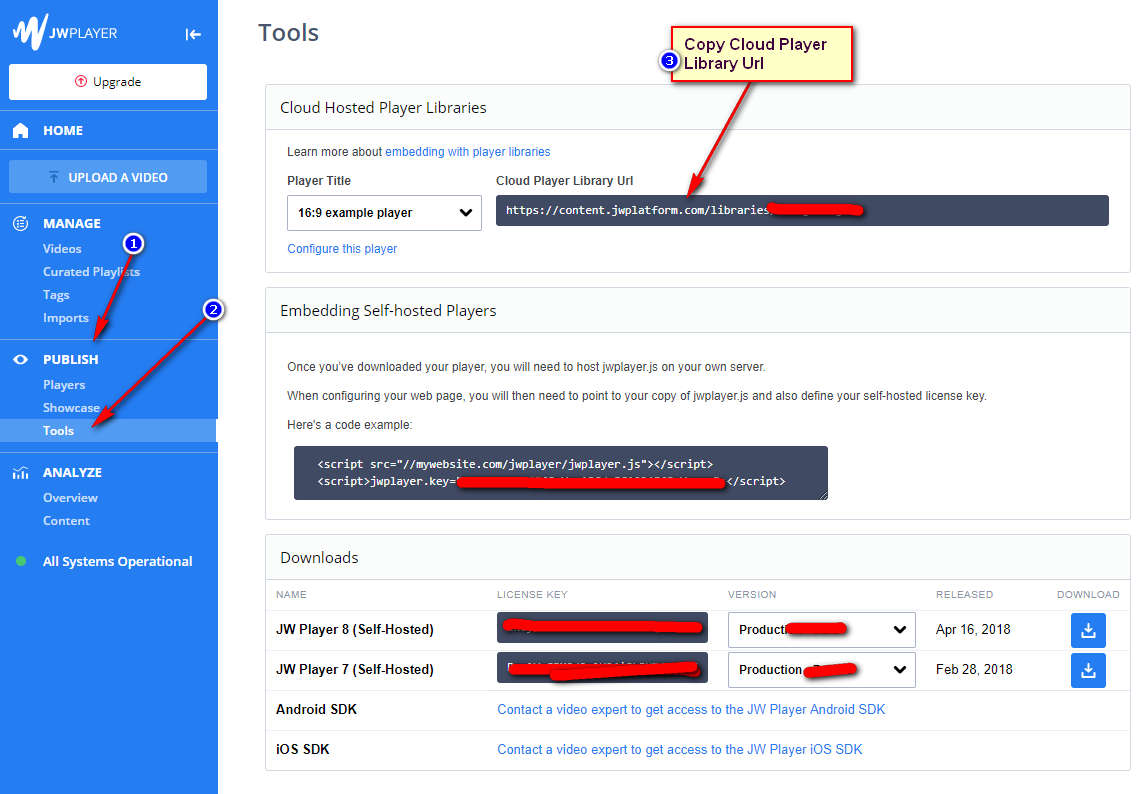This screenshot has width=1141, height=794.
Task: Click the JW Player logo
Action: [x=65, y=32]
